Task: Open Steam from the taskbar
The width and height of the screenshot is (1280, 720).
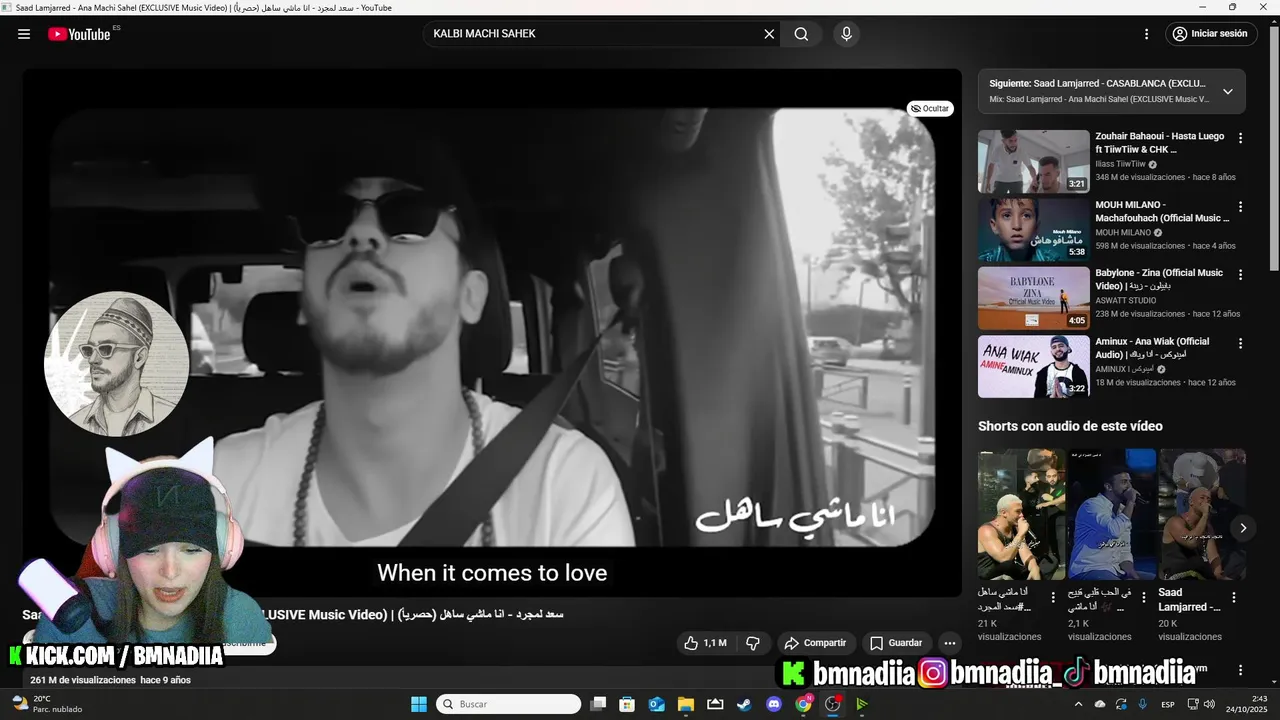Action: pyautogui.click(x=744, y=704)
